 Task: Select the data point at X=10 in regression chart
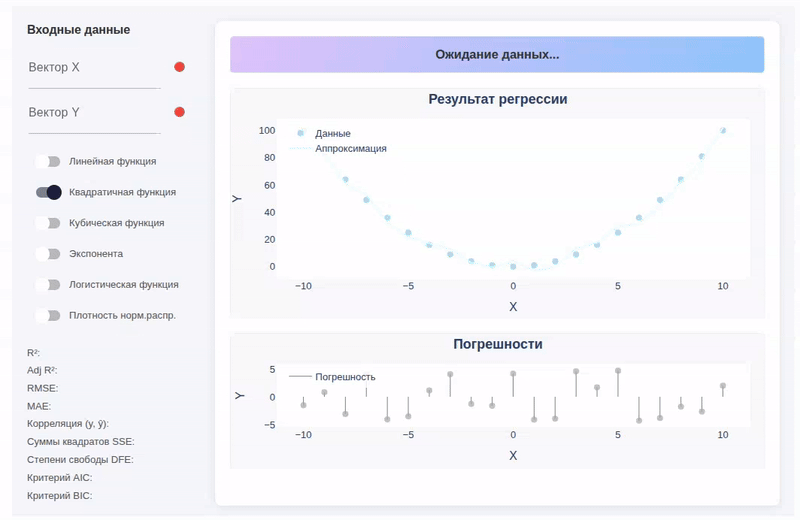(723, 130)
